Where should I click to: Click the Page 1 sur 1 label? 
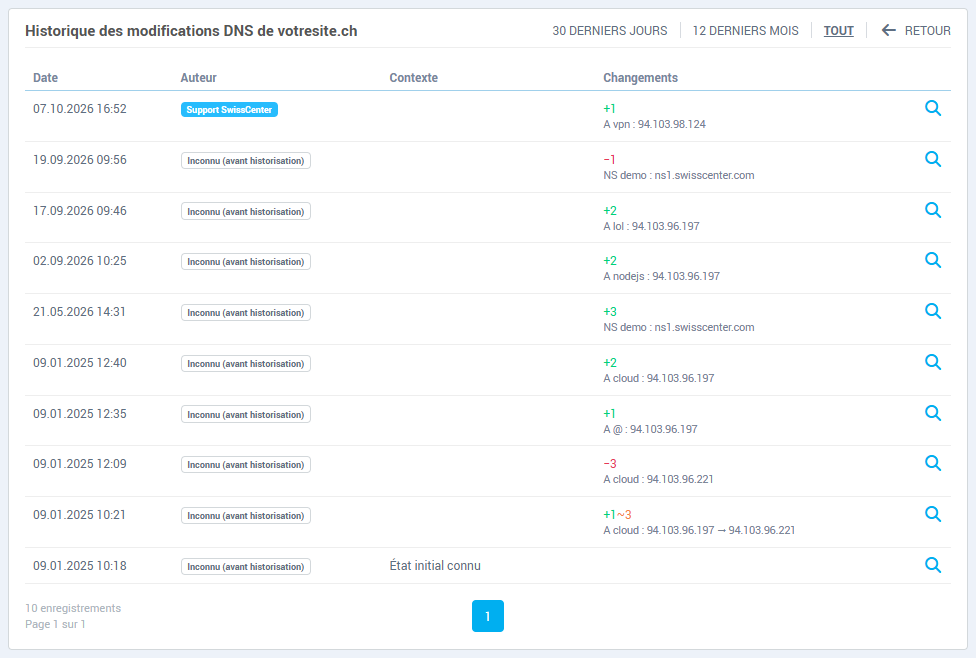click(x=55, y=624)
